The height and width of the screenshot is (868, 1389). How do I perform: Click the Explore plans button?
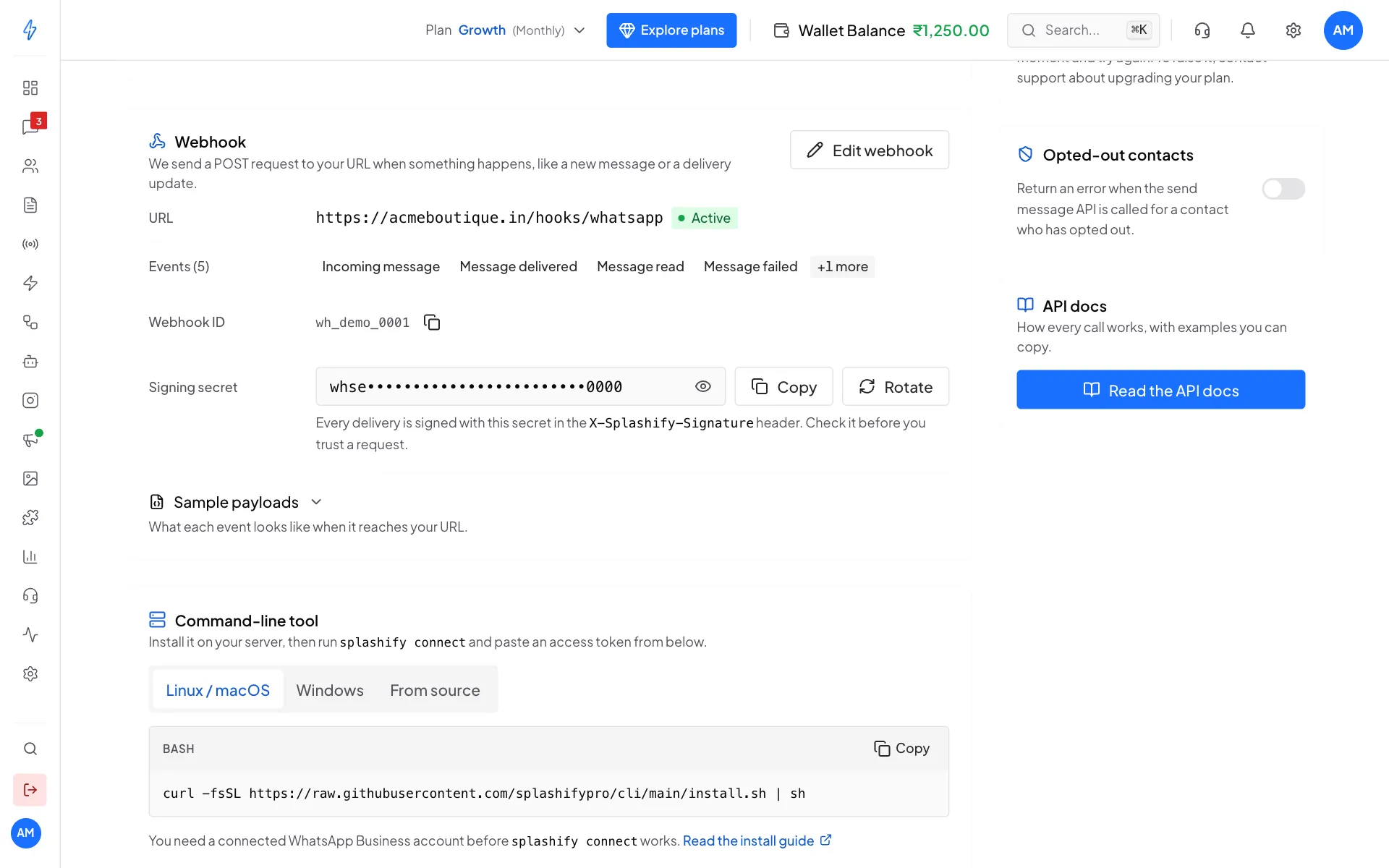pos(671,30)
